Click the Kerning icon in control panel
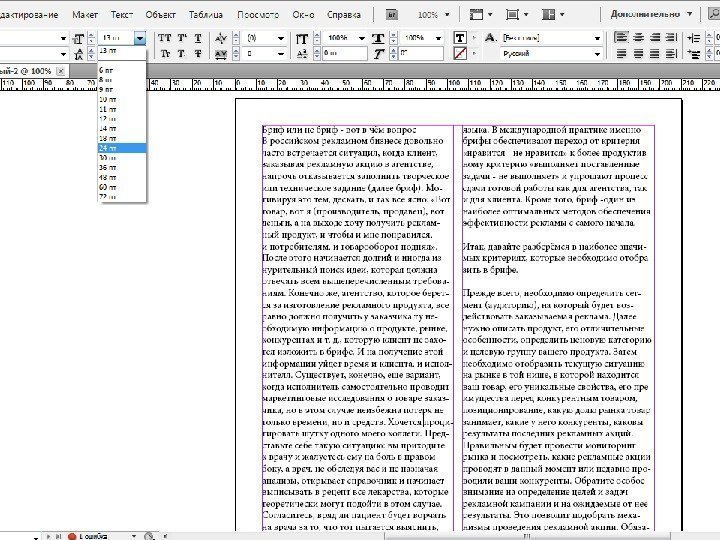 (221, 38)
